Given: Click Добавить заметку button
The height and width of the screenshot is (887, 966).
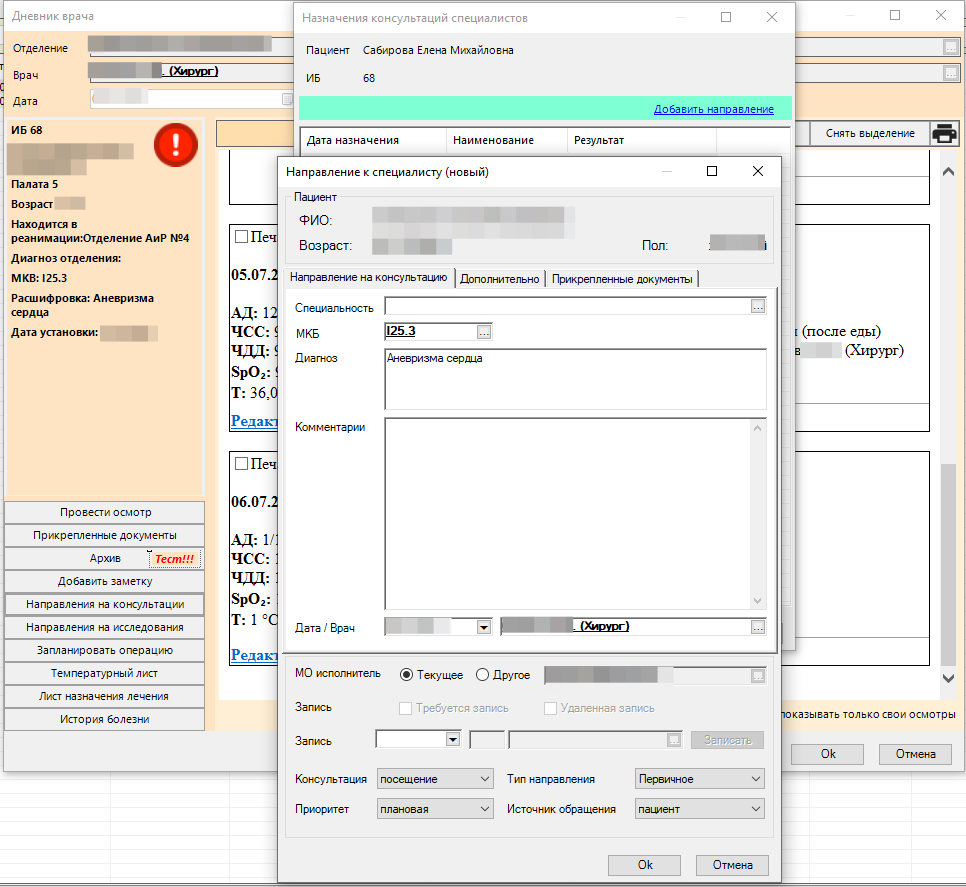Looking at the screenshot, I should 105,581.
